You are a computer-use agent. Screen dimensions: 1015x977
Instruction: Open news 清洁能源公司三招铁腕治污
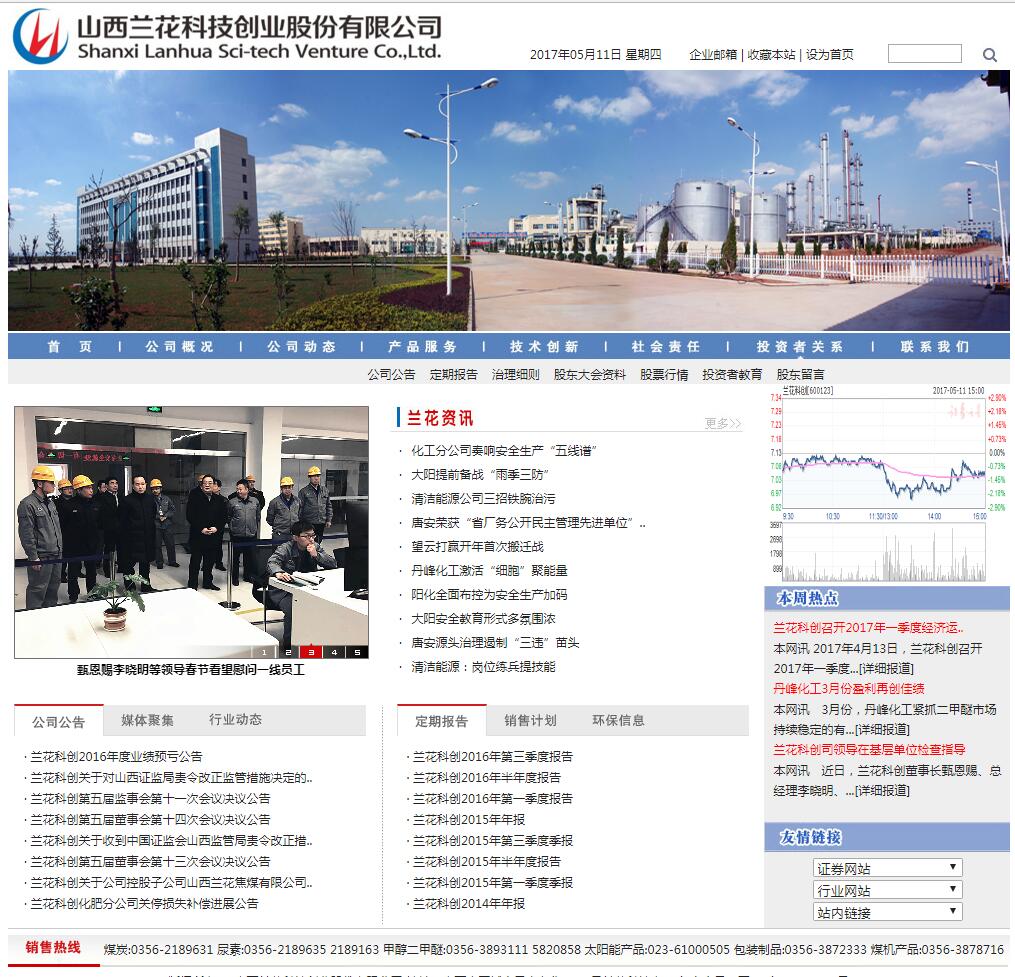(x=483, y=499)
